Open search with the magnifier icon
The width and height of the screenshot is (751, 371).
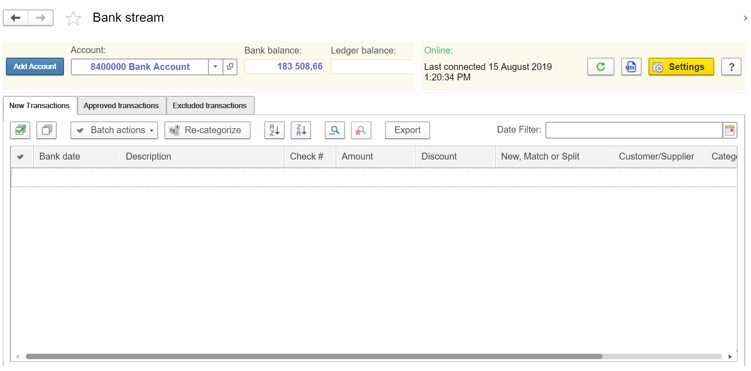click(335, 130)
